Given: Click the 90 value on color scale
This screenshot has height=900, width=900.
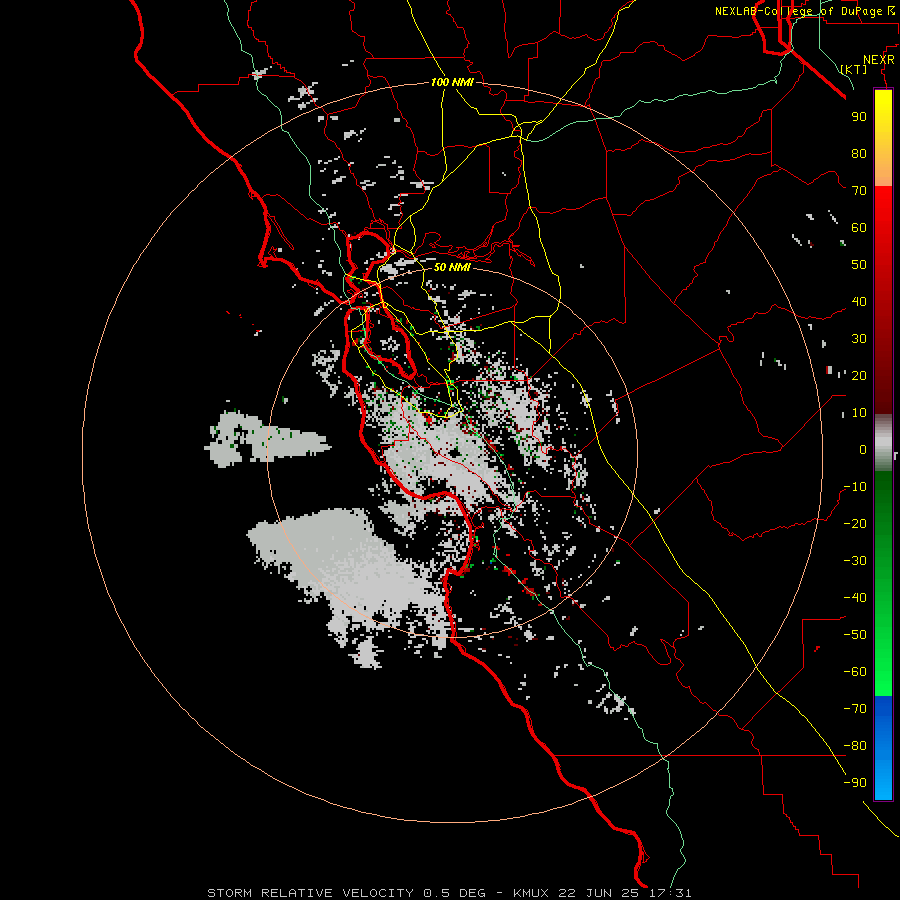Looking at the screenshot, I should pos(859,117).
